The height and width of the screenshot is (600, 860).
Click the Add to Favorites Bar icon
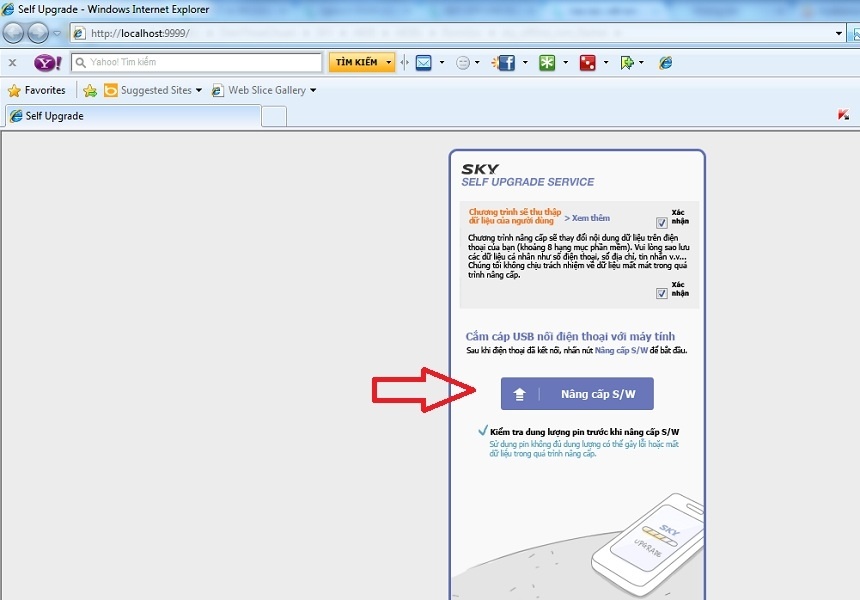pos(90,90)
